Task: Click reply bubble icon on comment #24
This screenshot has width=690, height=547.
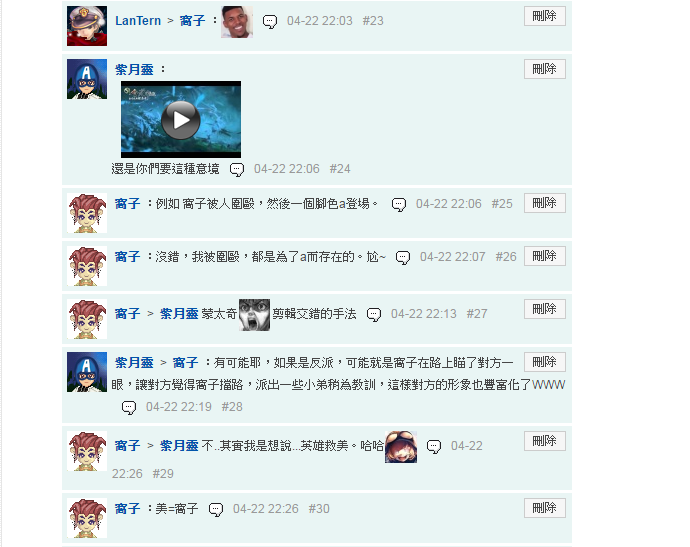Action: 237,169
